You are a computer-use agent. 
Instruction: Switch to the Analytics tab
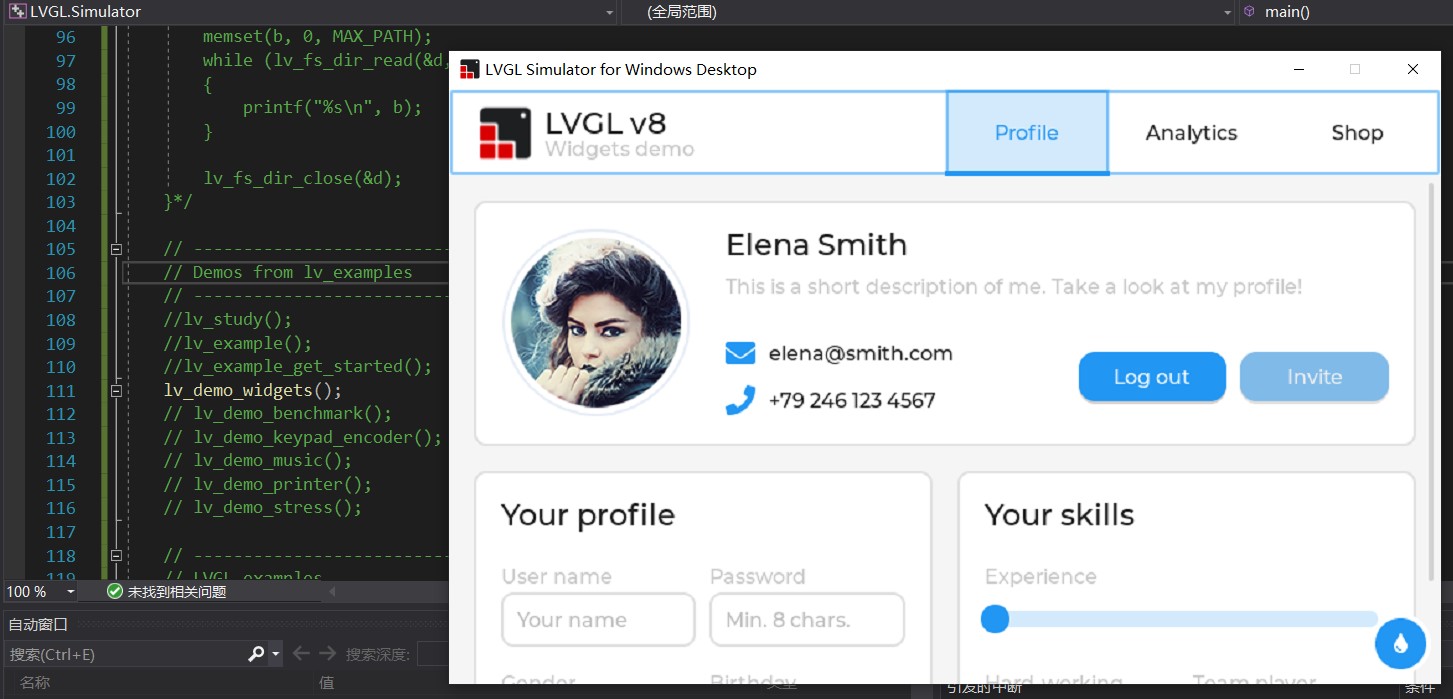pyautogui.click(x=1191, y=133)
